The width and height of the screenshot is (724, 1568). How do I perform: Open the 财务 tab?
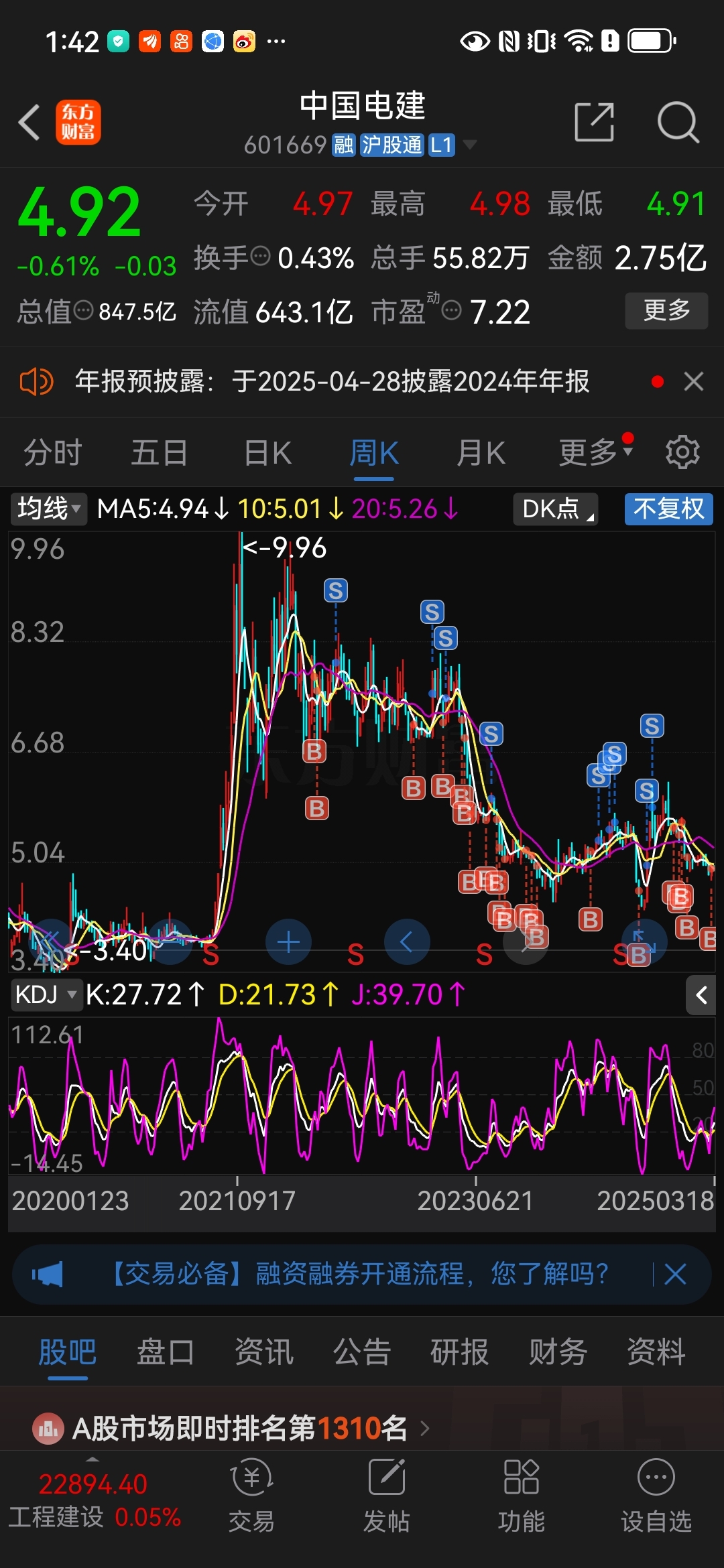(558, 1352)
